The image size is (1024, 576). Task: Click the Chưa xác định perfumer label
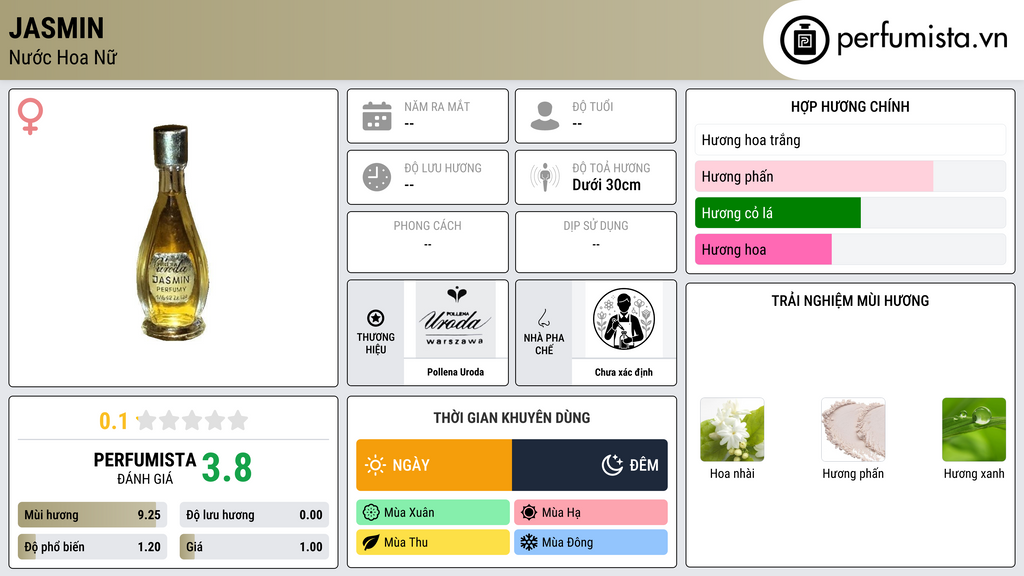tap(624, 372)
